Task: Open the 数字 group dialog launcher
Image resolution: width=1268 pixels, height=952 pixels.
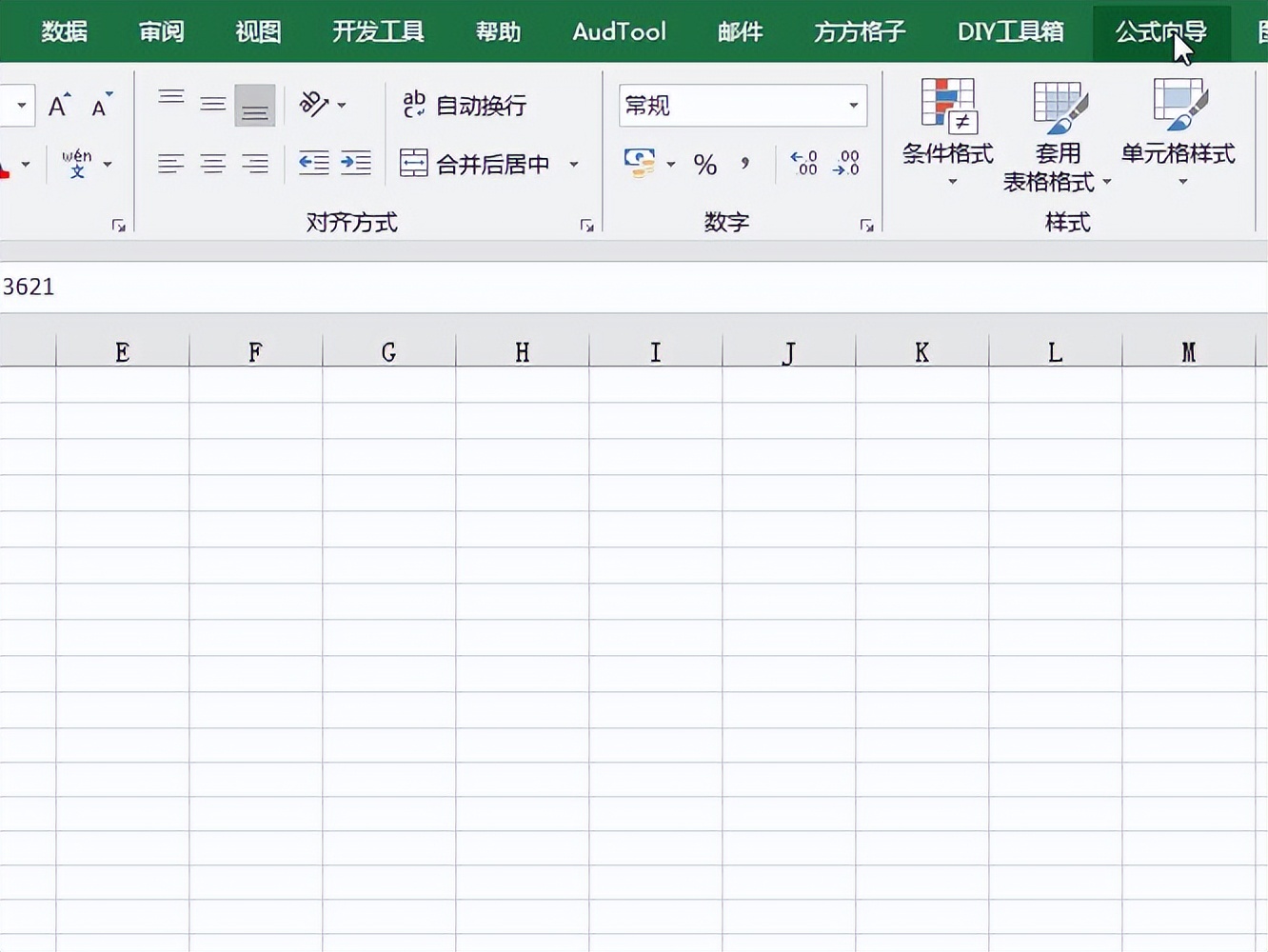Action: pyautogui.click(x=866, y=225)
